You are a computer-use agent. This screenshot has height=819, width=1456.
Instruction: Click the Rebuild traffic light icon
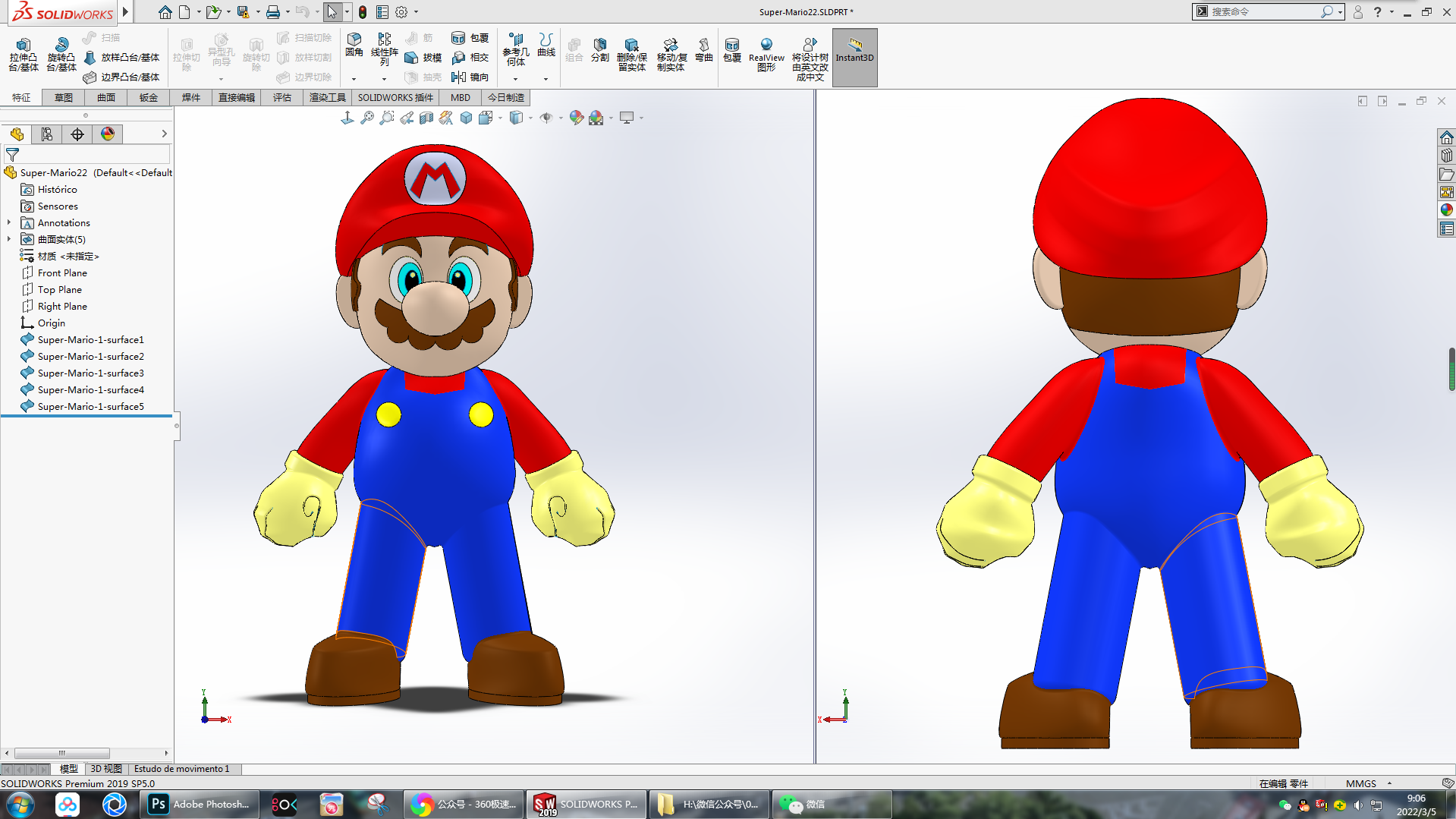pyautogui.click(x=363, y=12)
